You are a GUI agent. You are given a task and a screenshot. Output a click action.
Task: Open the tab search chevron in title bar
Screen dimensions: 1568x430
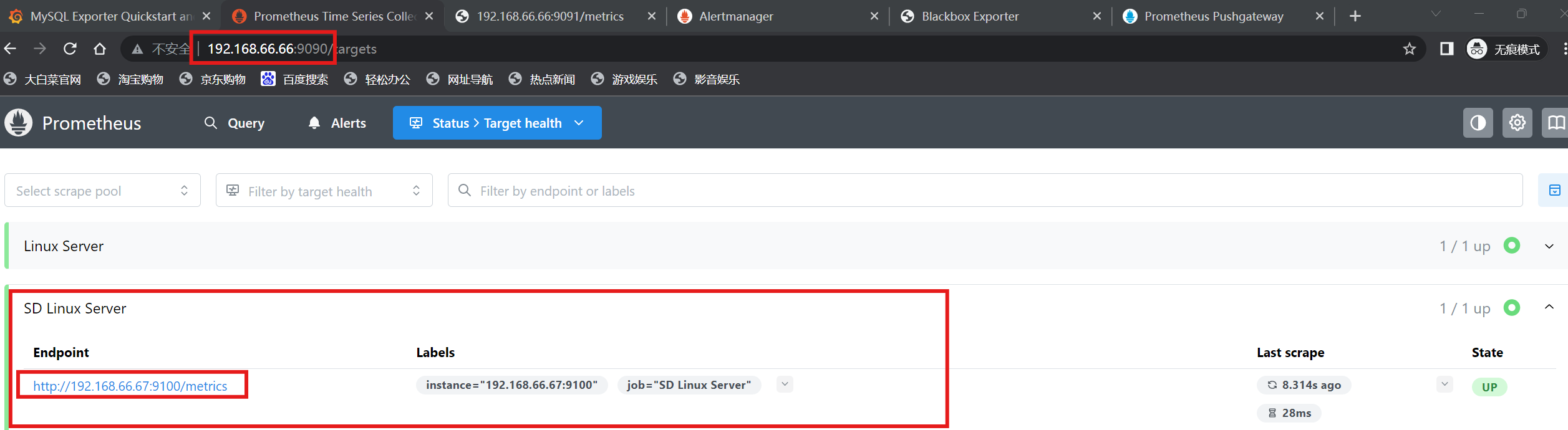click(1436, 14)
